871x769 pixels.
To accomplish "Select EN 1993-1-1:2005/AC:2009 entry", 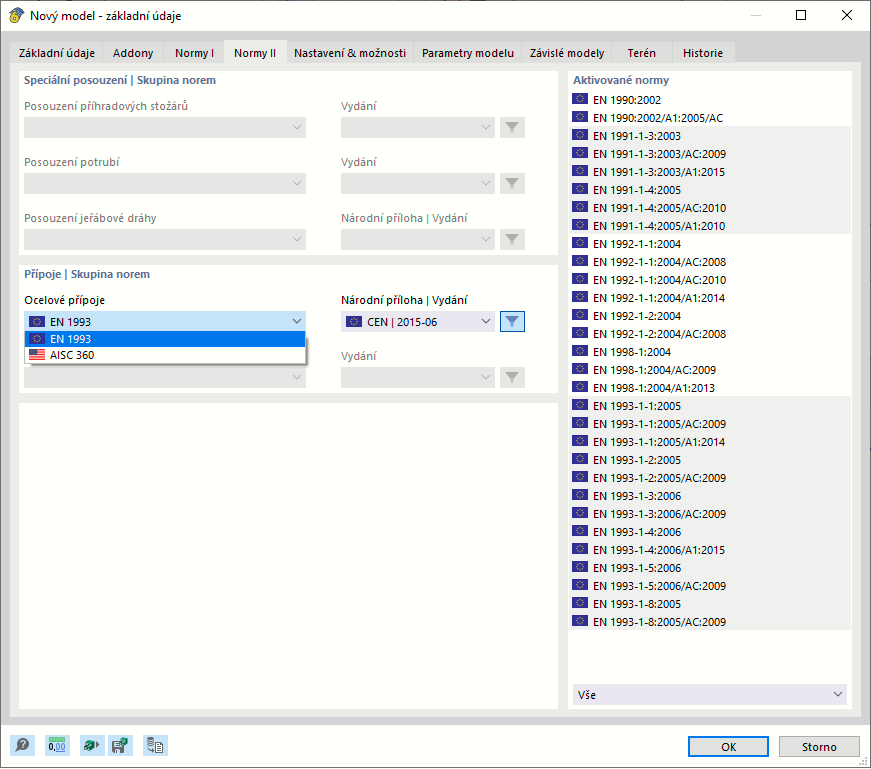I will [x=710, y=423].
